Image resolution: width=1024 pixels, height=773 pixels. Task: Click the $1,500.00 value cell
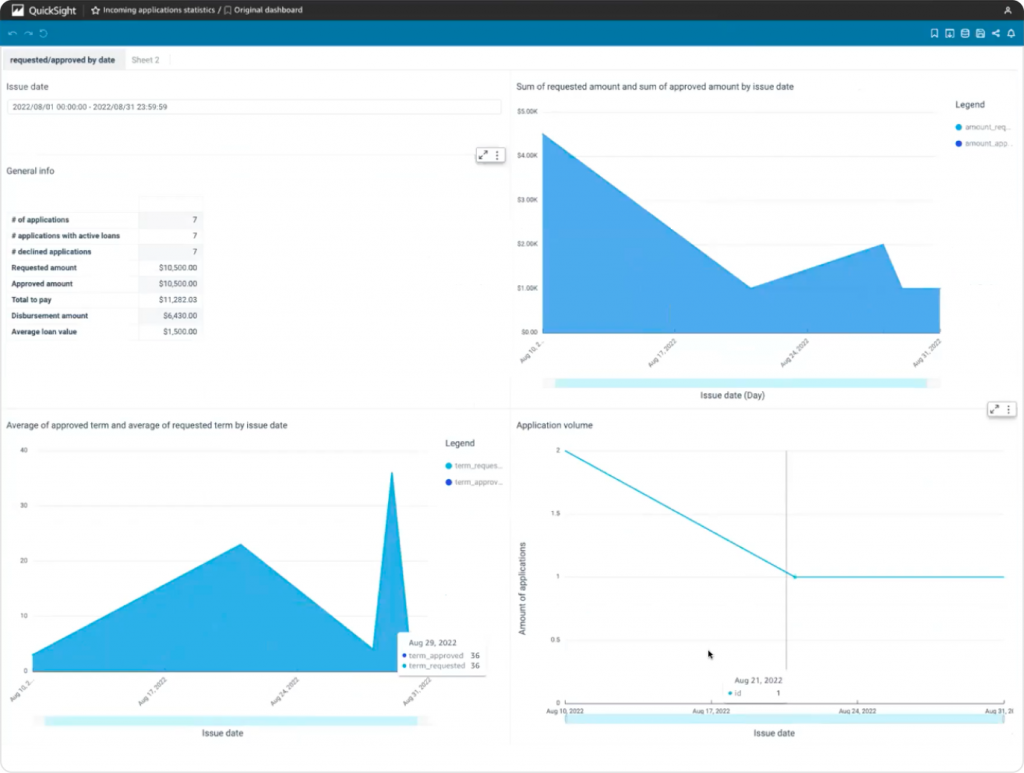170,332
